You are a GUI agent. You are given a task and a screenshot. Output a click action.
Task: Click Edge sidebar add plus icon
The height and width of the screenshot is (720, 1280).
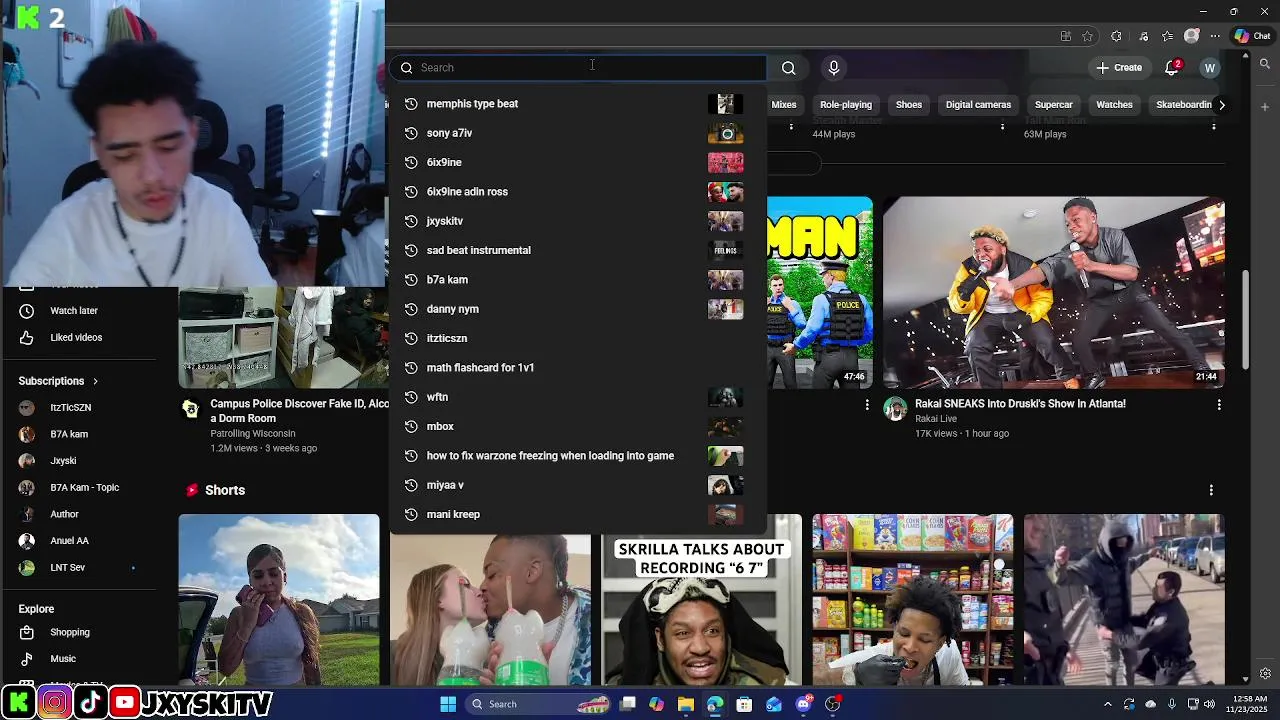coord(1265,106)
